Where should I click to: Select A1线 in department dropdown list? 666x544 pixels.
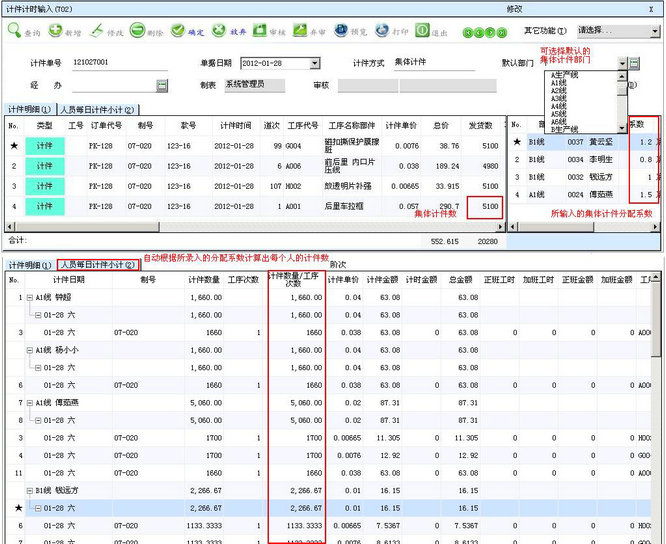[x=559, y=83]
